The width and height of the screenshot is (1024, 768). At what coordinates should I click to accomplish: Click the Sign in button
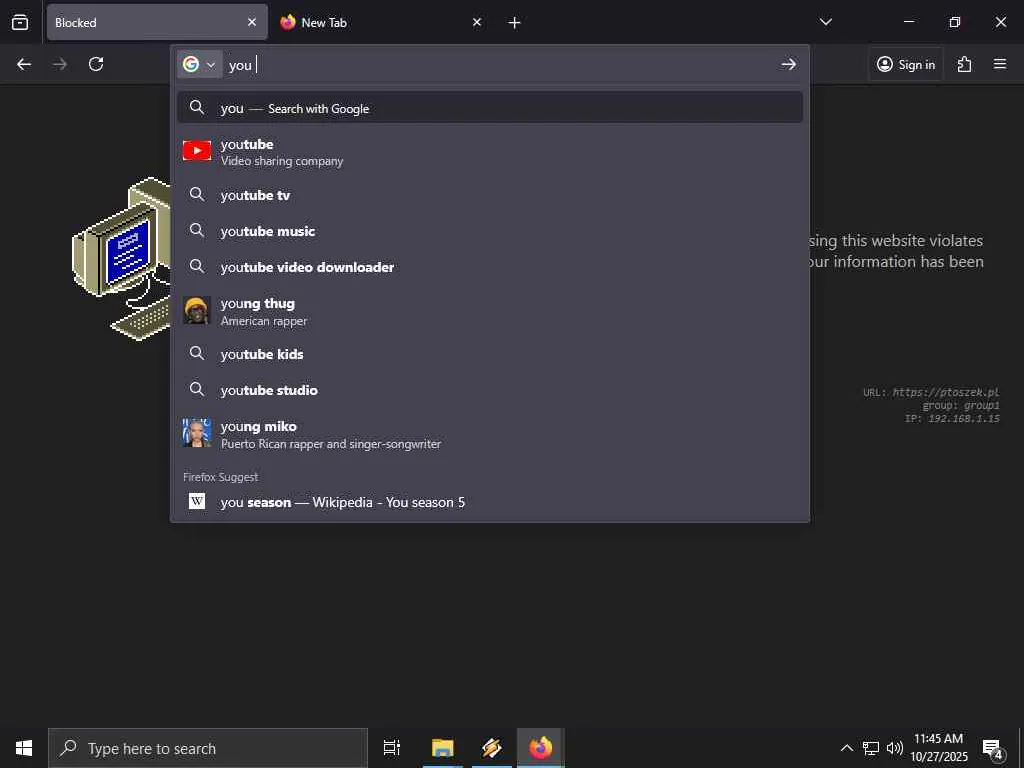[x=906, y=64]
